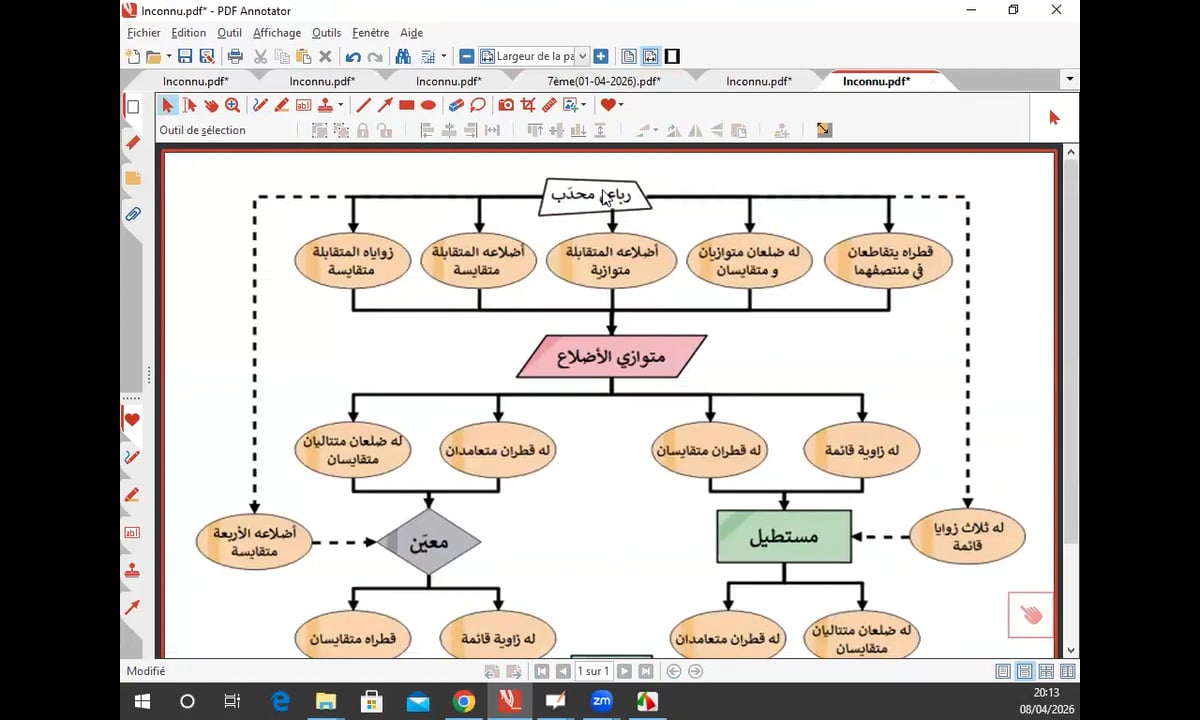Click the red arrow tool-switch button at right
The image size is (1200, 720).
pos(1054,118)
